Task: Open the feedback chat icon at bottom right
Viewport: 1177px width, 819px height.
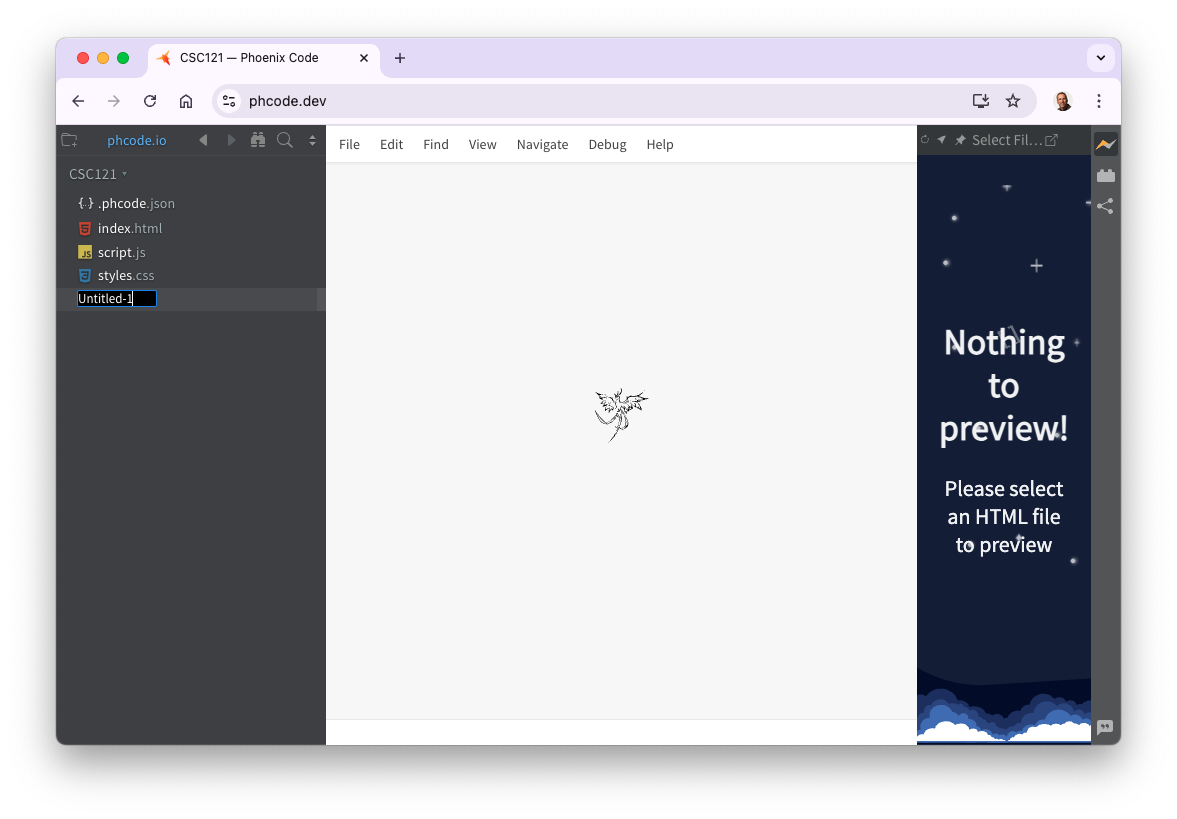Action: click(1105, 728)
